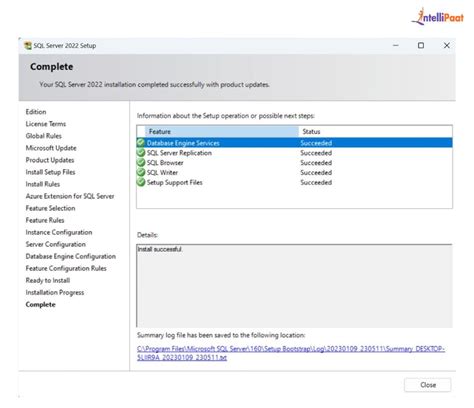Click the SQL Server Setup title bar icon

(28, 46)
